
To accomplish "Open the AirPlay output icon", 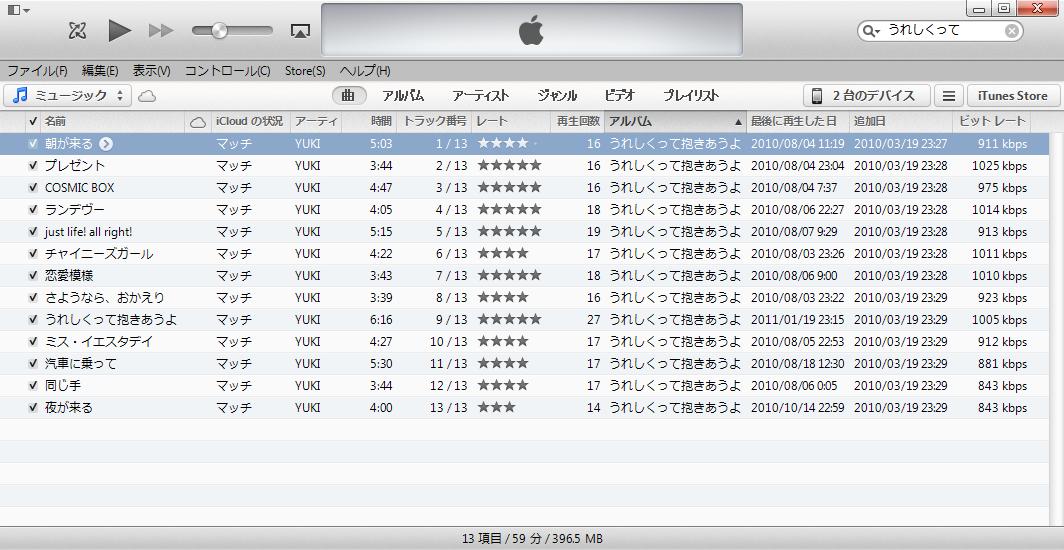I will pos(300,31).
